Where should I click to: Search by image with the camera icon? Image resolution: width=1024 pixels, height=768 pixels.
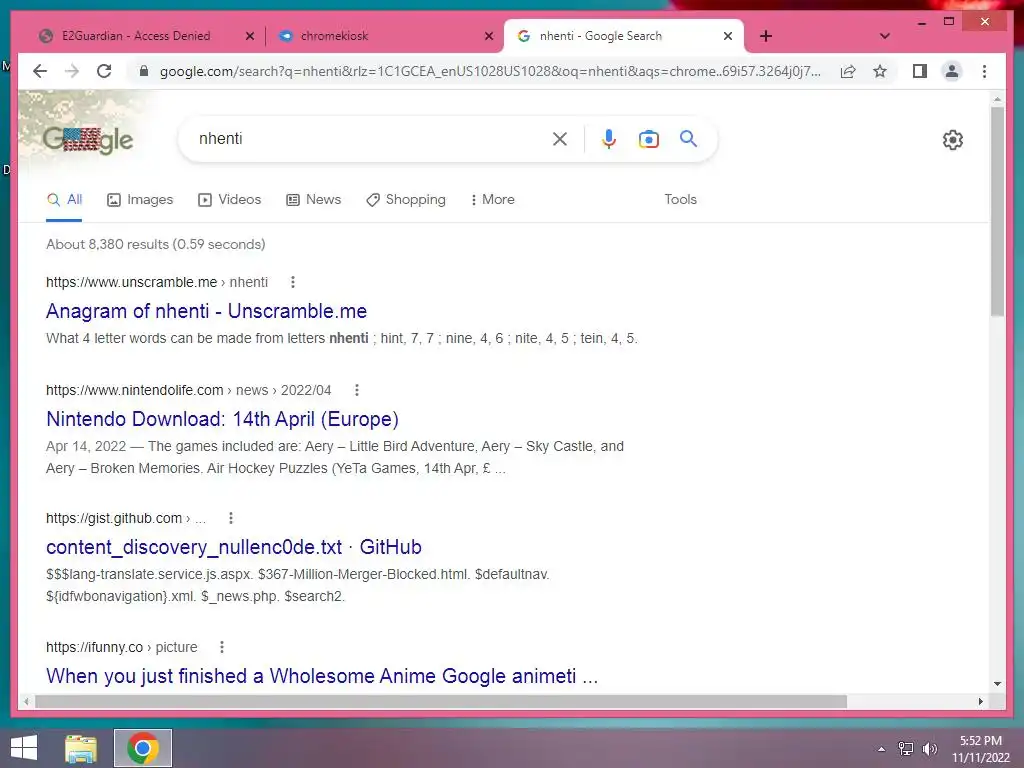648,139
